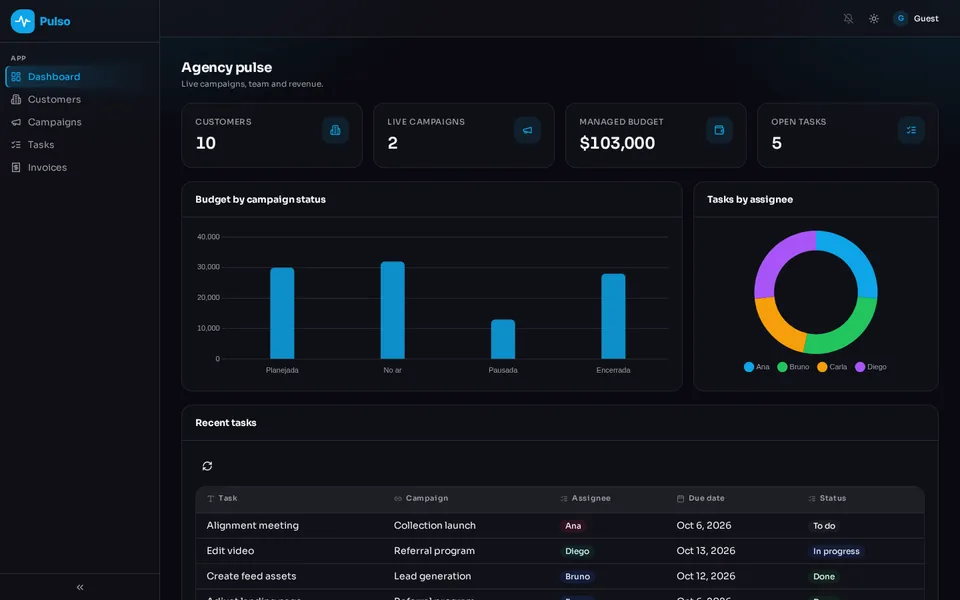Open the Campaigns sidebar section
960x600 pixels.
80,122
